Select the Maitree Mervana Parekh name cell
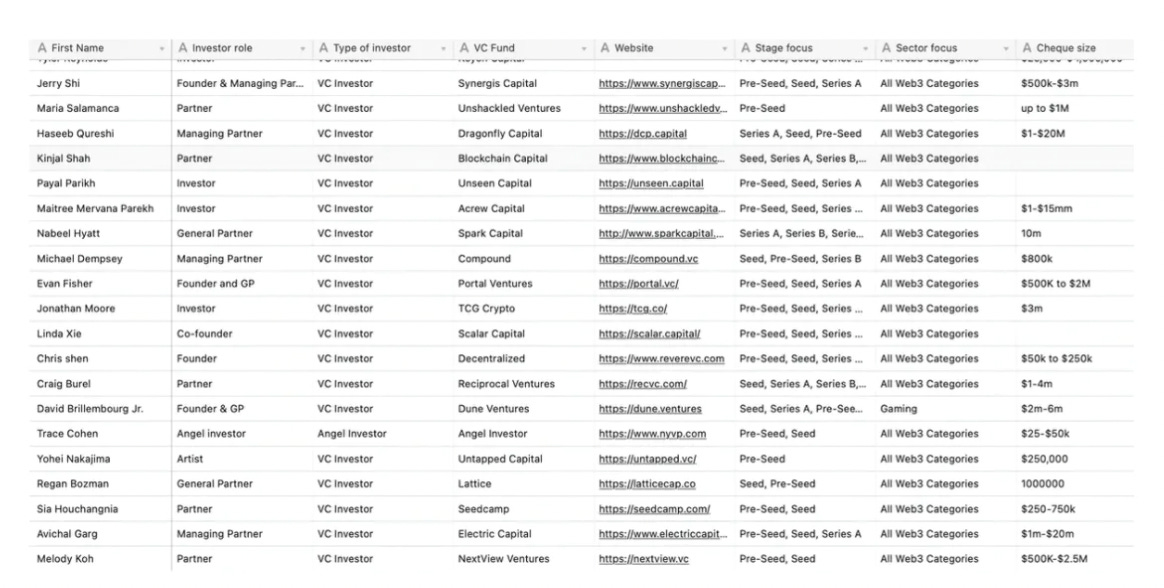 click(101, 209)
